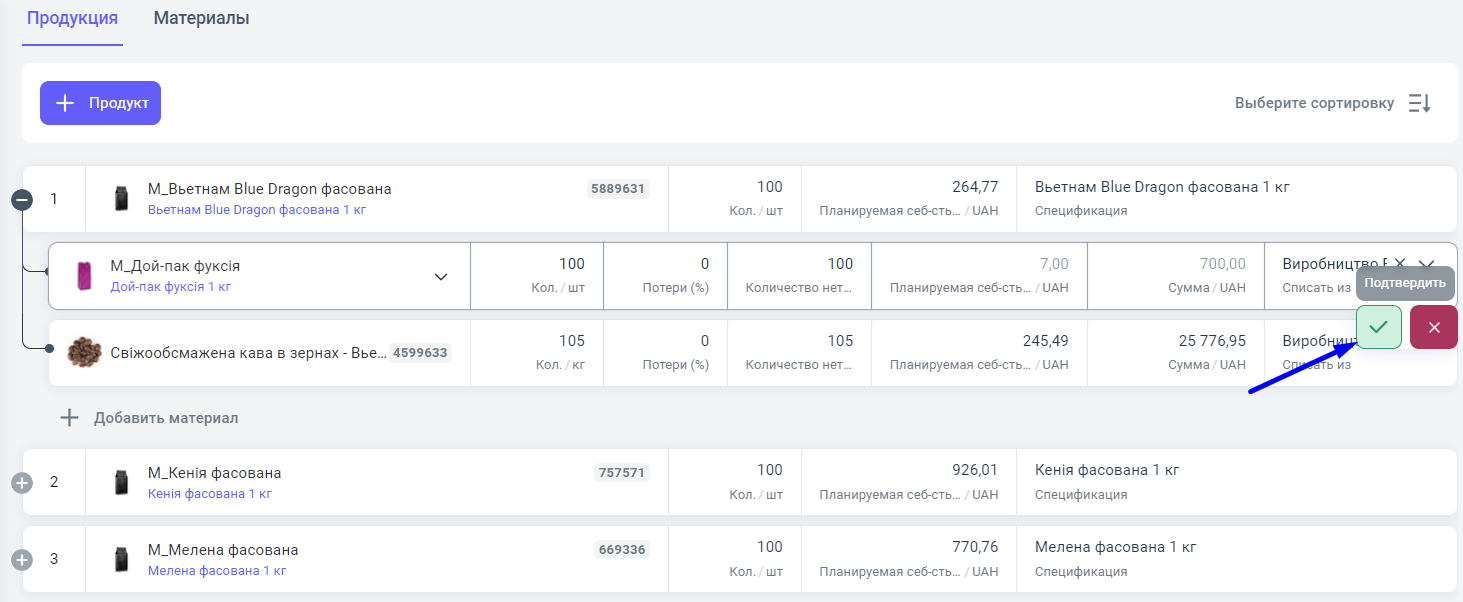
Task: Click the М_Кенія фасована package icon
Action: click(122, 482)
